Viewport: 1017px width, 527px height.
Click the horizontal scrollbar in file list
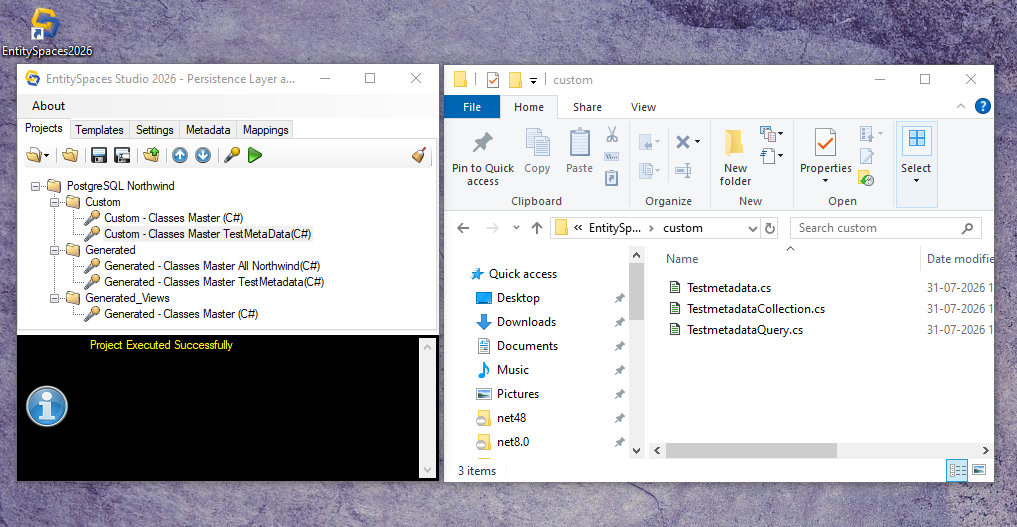click(x=751, y=451)
